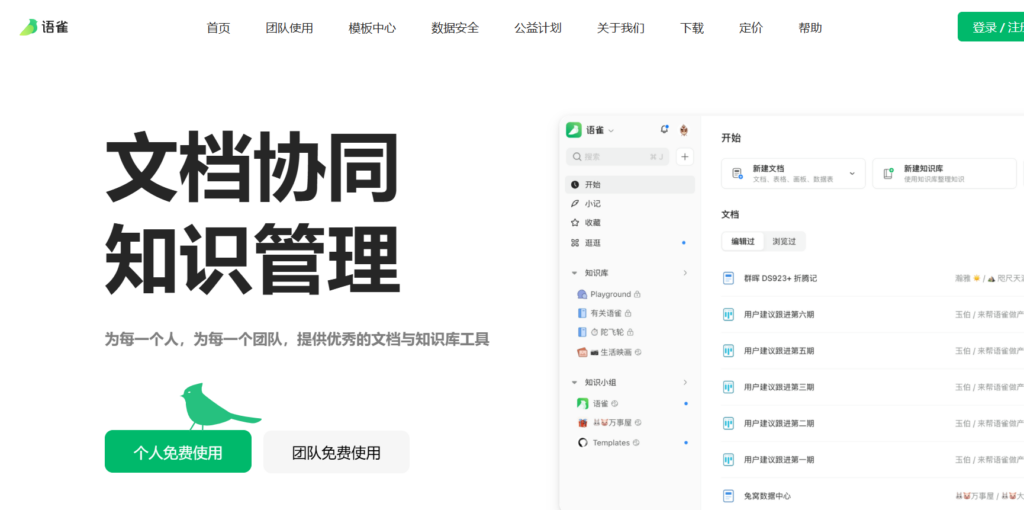The image size is (1024, 510).
Task: Click the 搜索 search box in the sidebar
Action: click(x=617, y=157)
